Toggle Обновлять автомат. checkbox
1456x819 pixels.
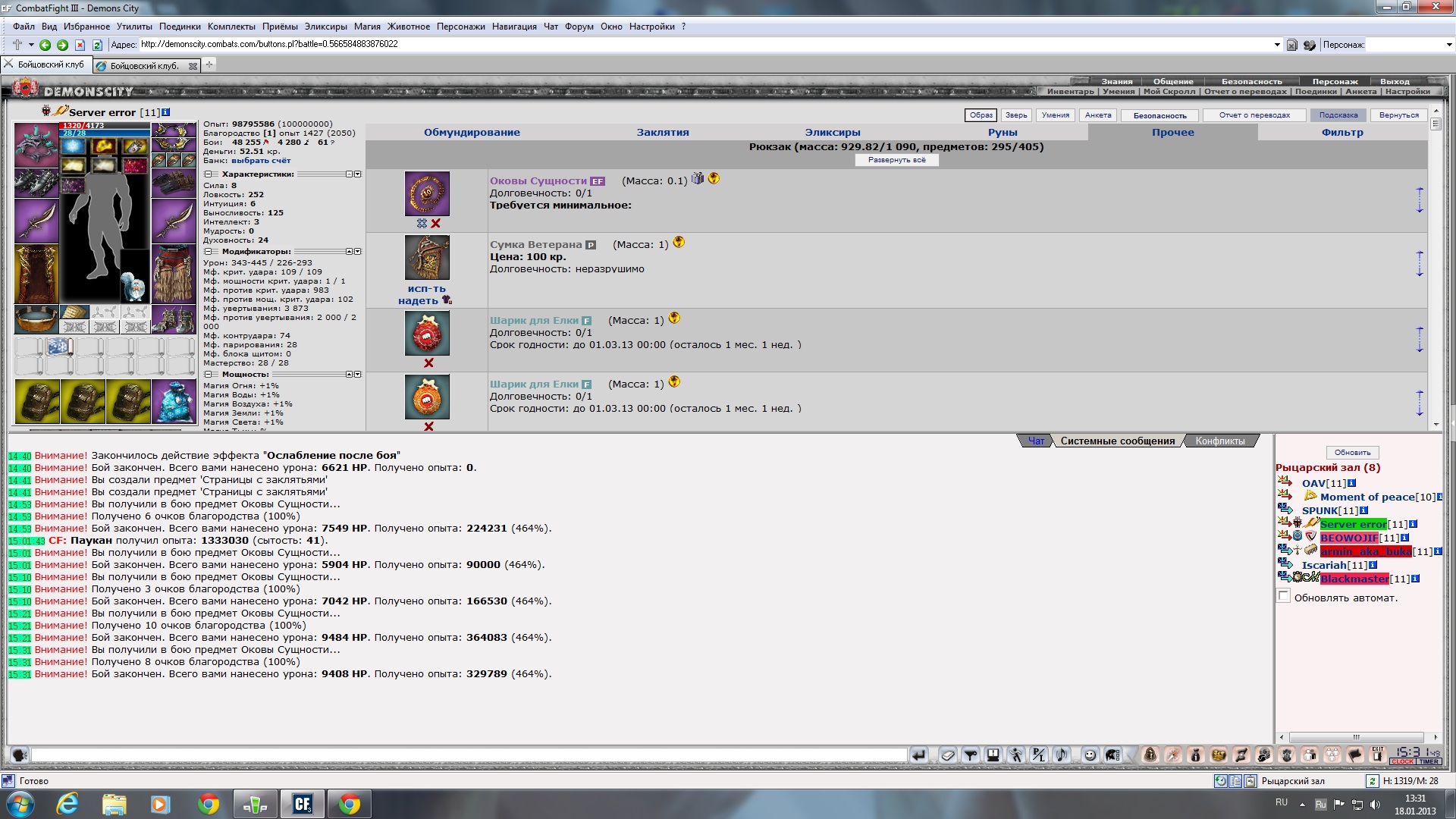[1283, 597]
